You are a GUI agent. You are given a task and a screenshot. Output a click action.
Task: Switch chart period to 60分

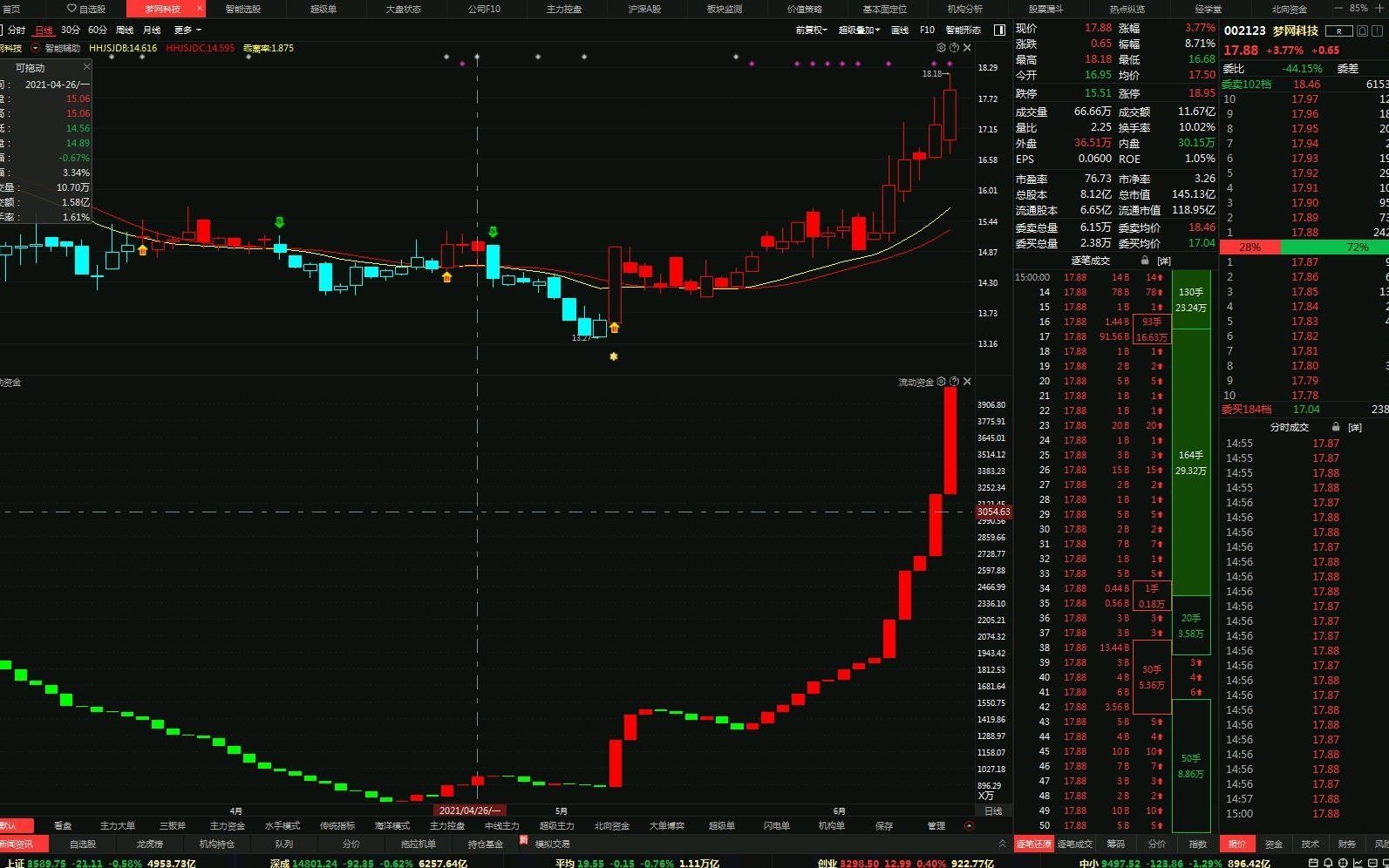click(x=98, y=31)
